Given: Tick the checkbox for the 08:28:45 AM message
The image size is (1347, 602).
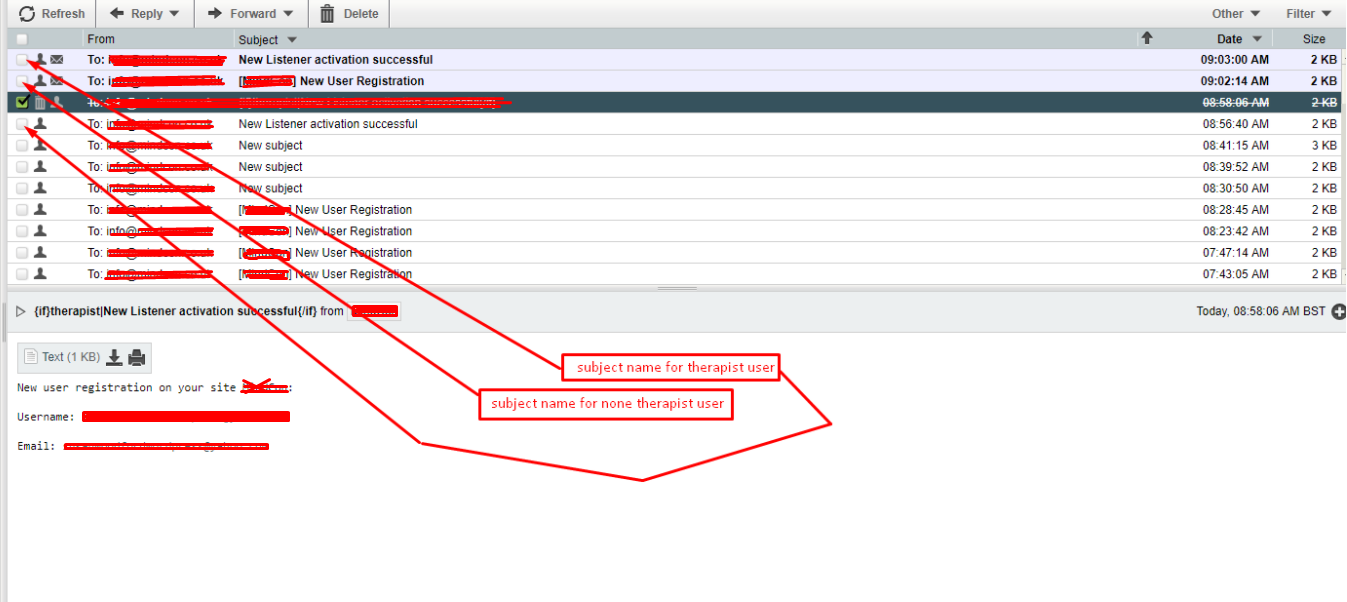Looking at the screenshot, I should 22,210.
